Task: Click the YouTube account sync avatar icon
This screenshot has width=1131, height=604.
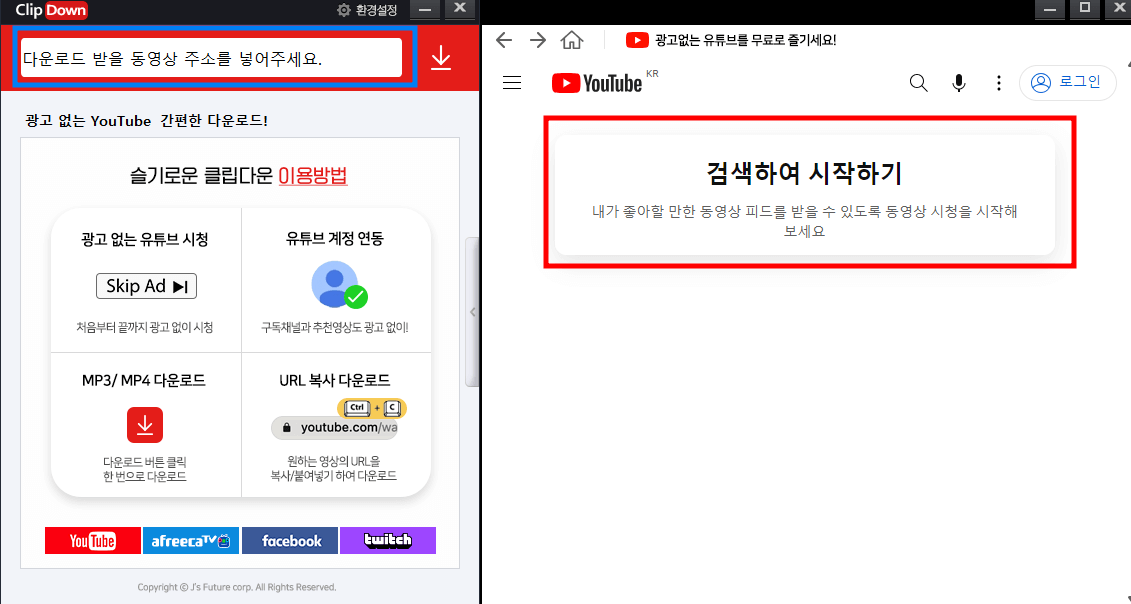Action: coord(338,284)
